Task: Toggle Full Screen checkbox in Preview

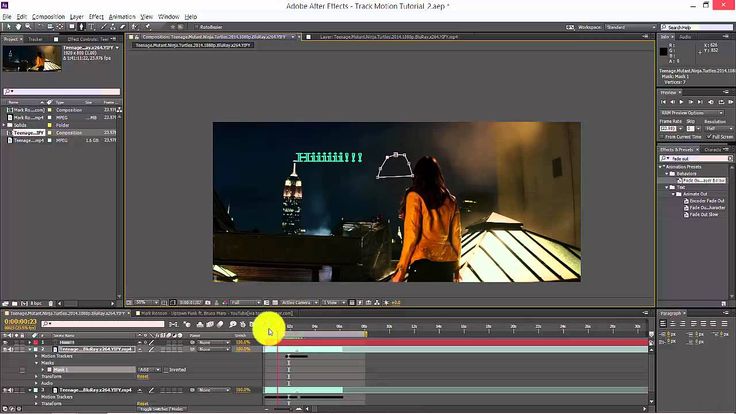Action: tap(707, 136)
